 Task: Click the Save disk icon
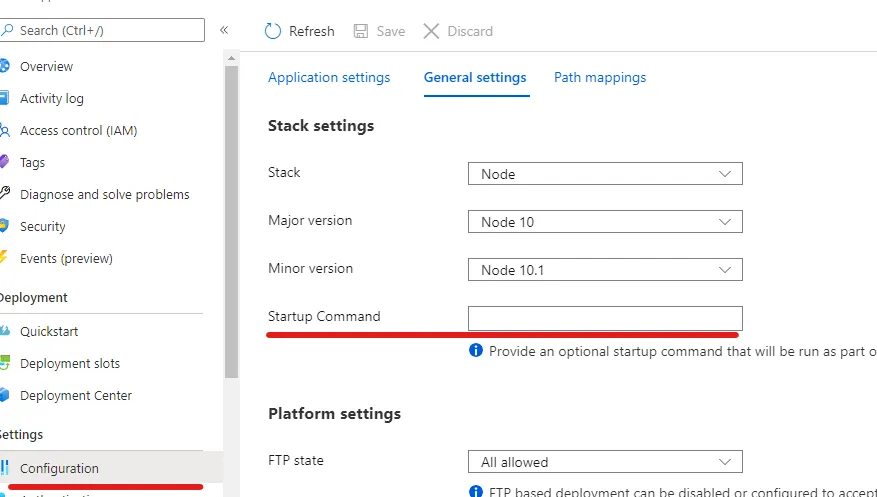[x=361, y=31]
